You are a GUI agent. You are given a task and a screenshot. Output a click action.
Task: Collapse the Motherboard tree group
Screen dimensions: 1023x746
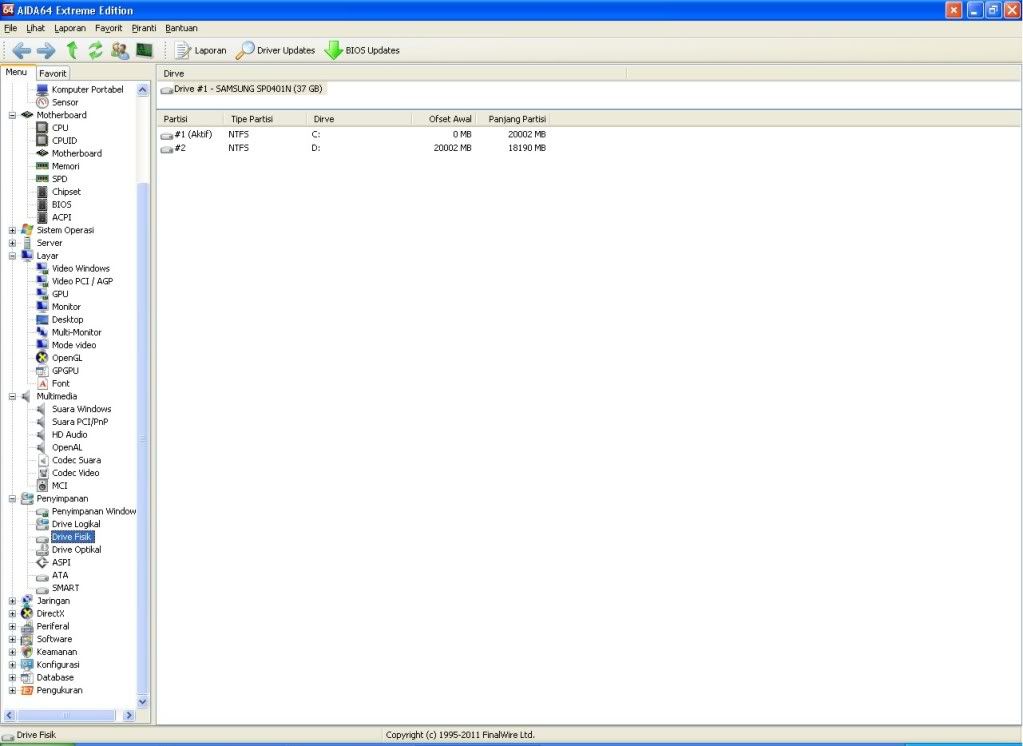click(12, 115)
